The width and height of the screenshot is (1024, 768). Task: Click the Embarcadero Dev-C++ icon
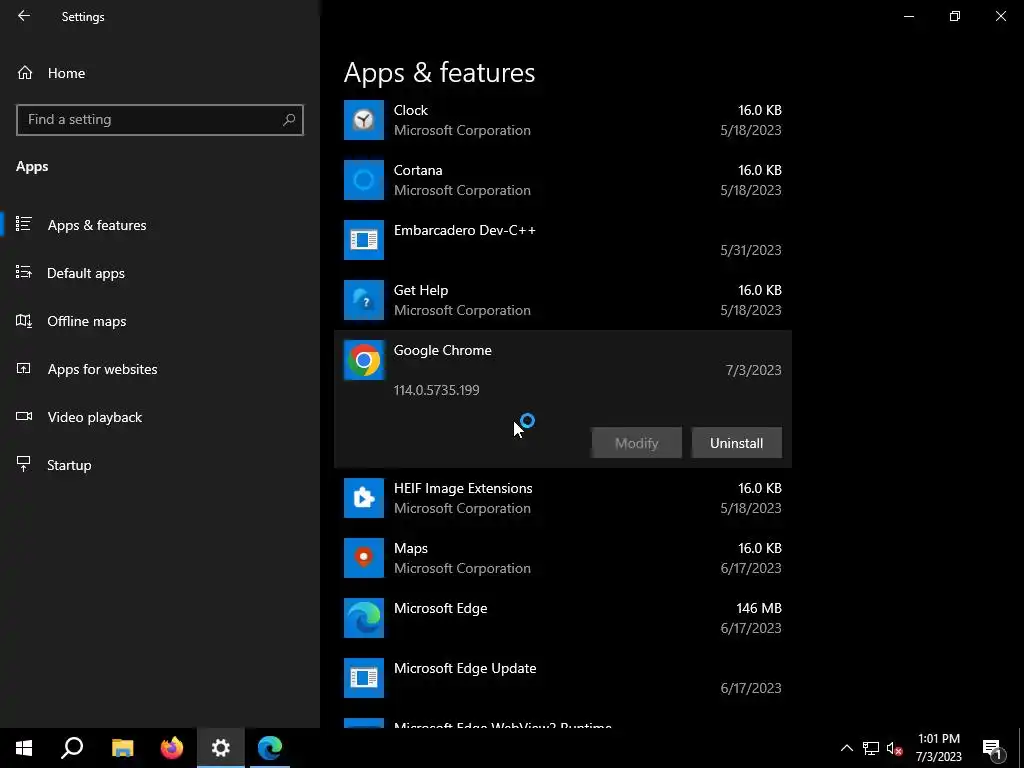364,240
